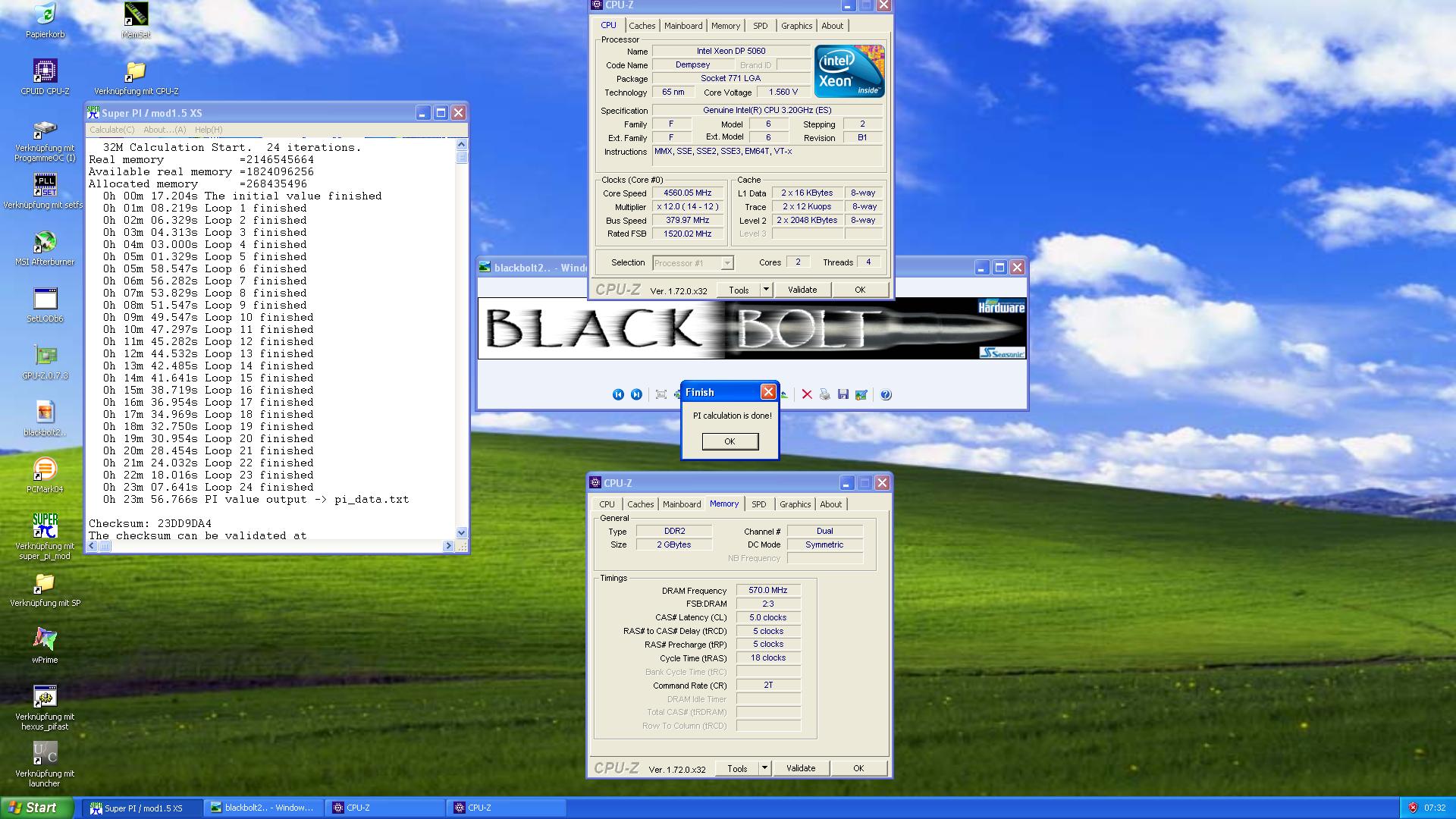Open the blackbolt2 image file icon
The image size is (1456, 819).
45,419
